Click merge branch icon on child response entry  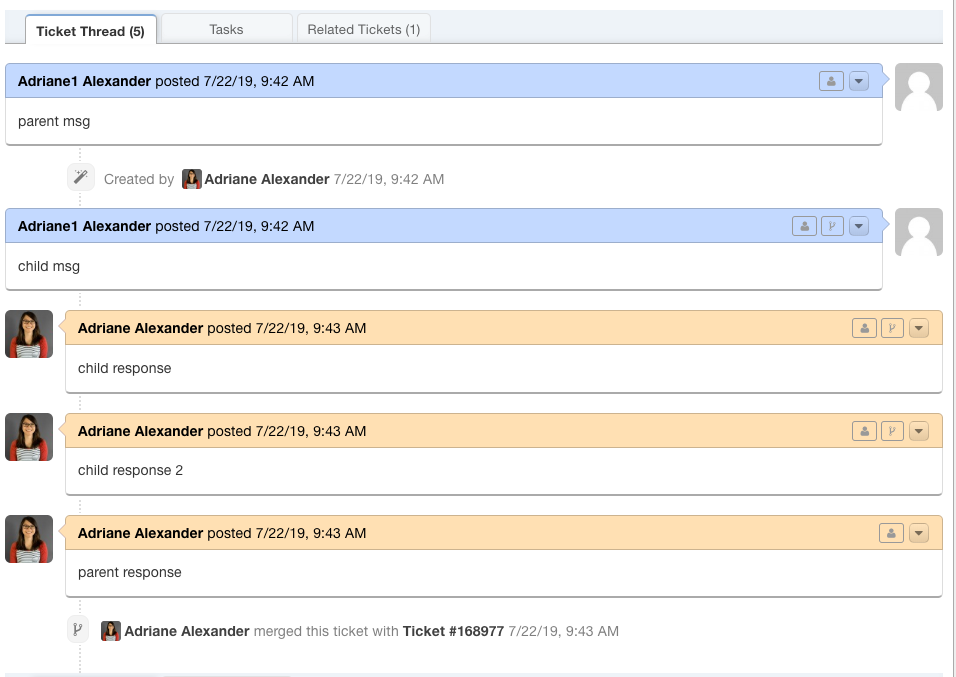pos(892,328)
